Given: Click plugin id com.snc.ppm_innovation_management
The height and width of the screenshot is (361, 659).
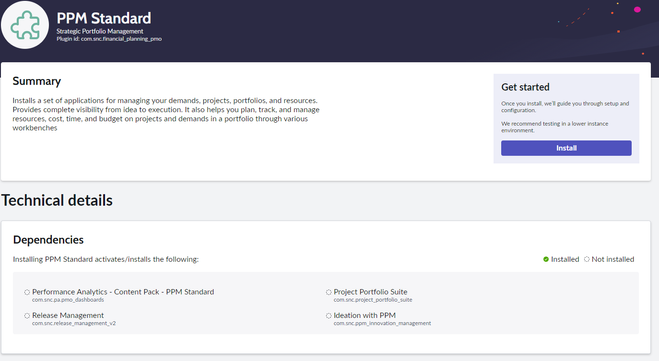Looking at the screenshot, I should [382, 323].
